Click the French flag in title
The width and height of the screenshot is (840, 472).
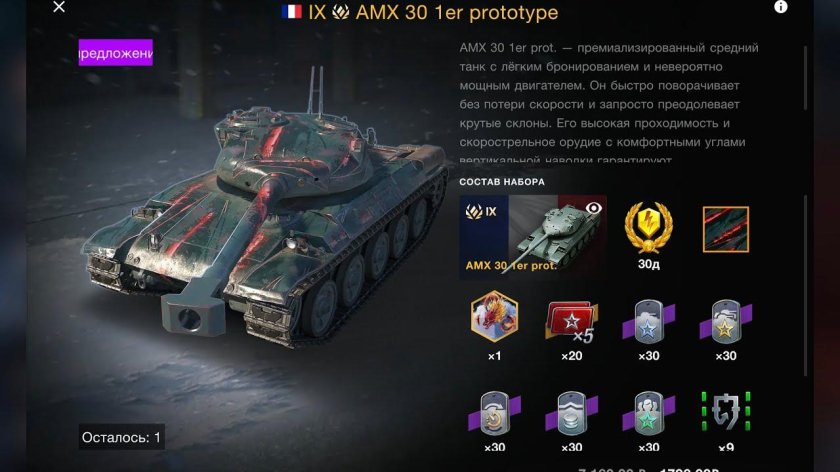pos(291,12)
